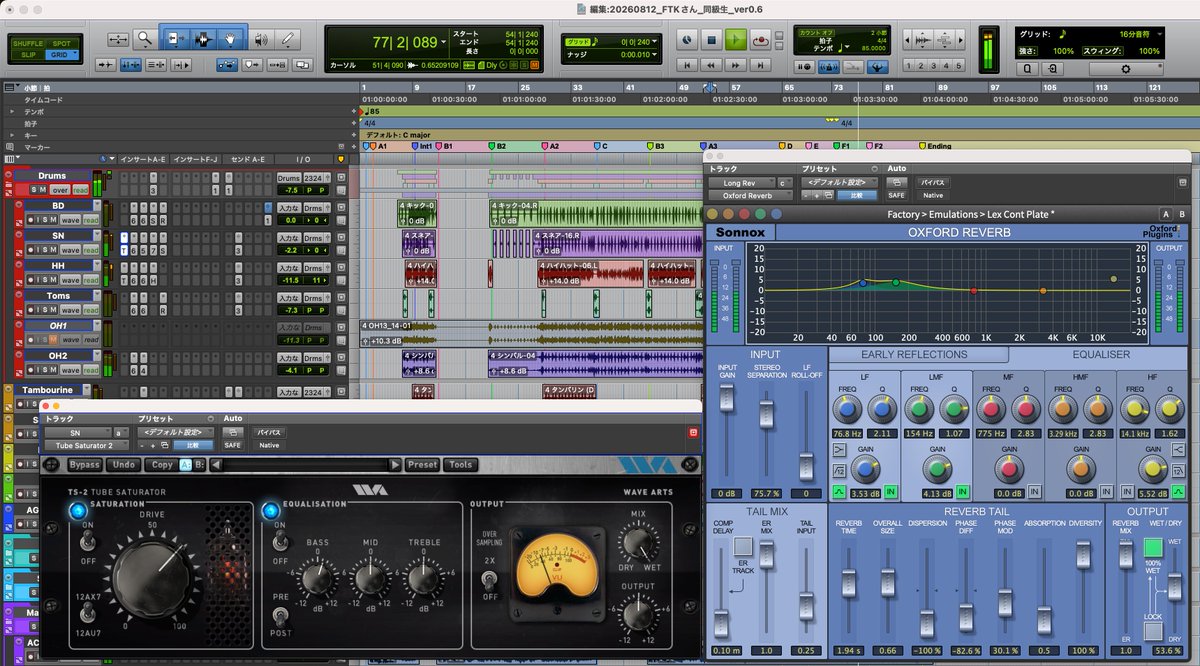Click Undo button in Tube Saturator
This screenshot has height=666, width=1200.
pyautogui.click(x=124, y=465)
